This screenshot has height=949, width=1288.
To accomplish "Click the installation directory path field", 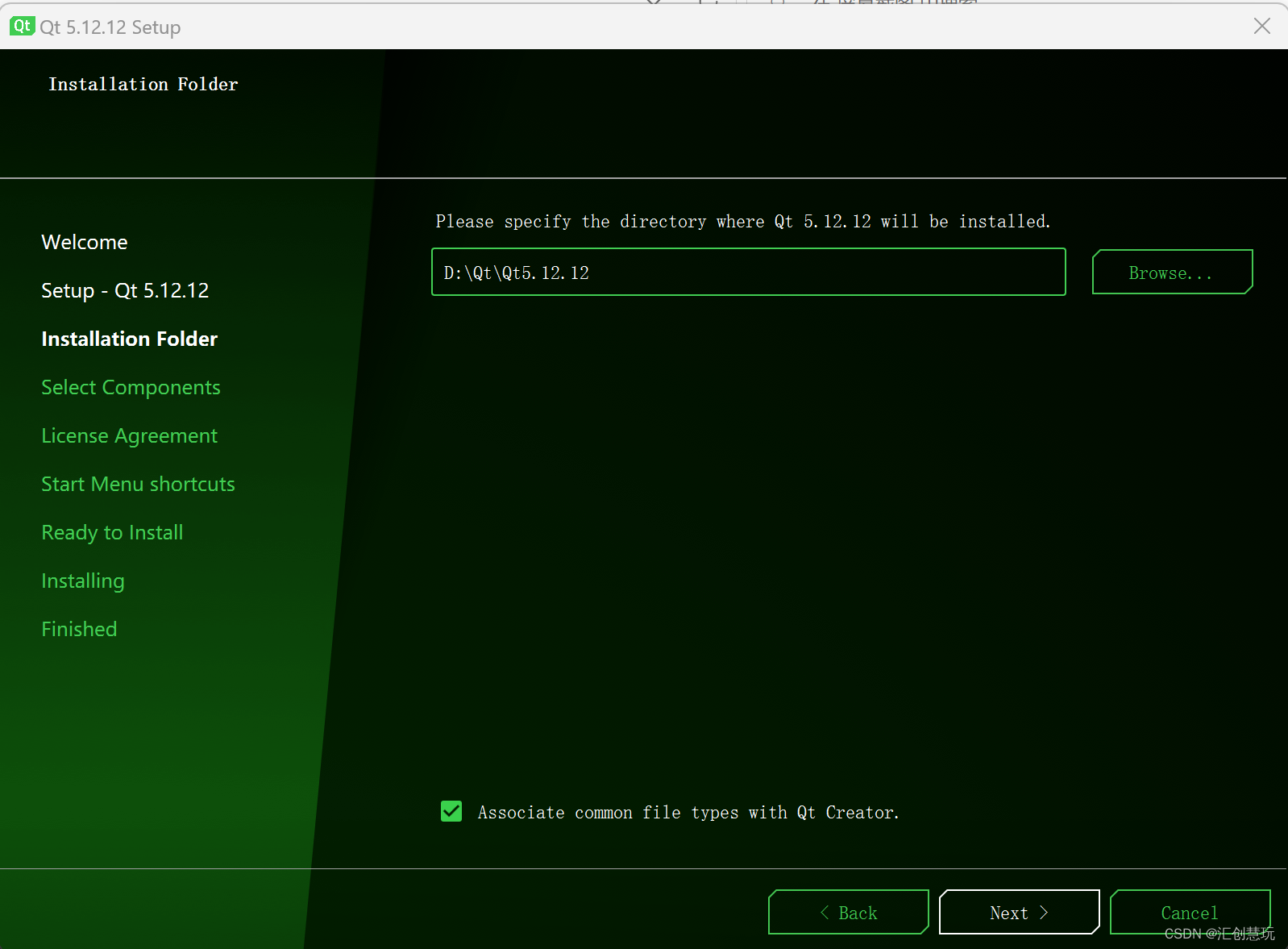I will pyautogui.click(x=748, y=272).
